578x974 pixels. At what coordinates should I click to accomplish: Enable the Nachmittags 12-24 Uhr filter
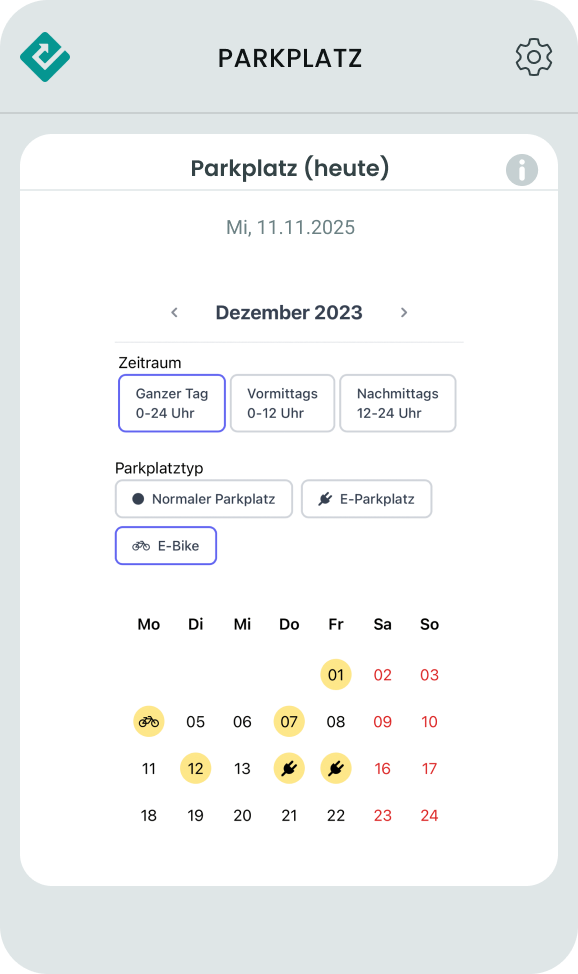[x=397, y=403]
